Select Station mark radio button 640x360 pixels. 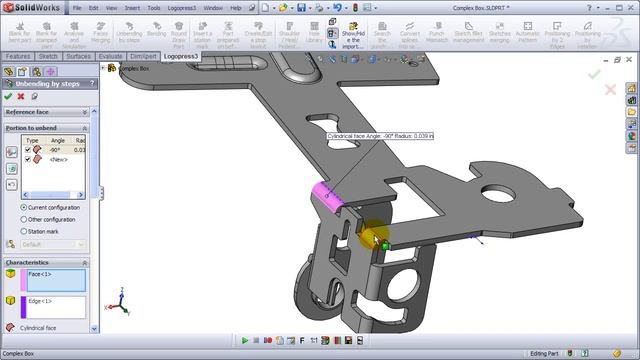24,231
